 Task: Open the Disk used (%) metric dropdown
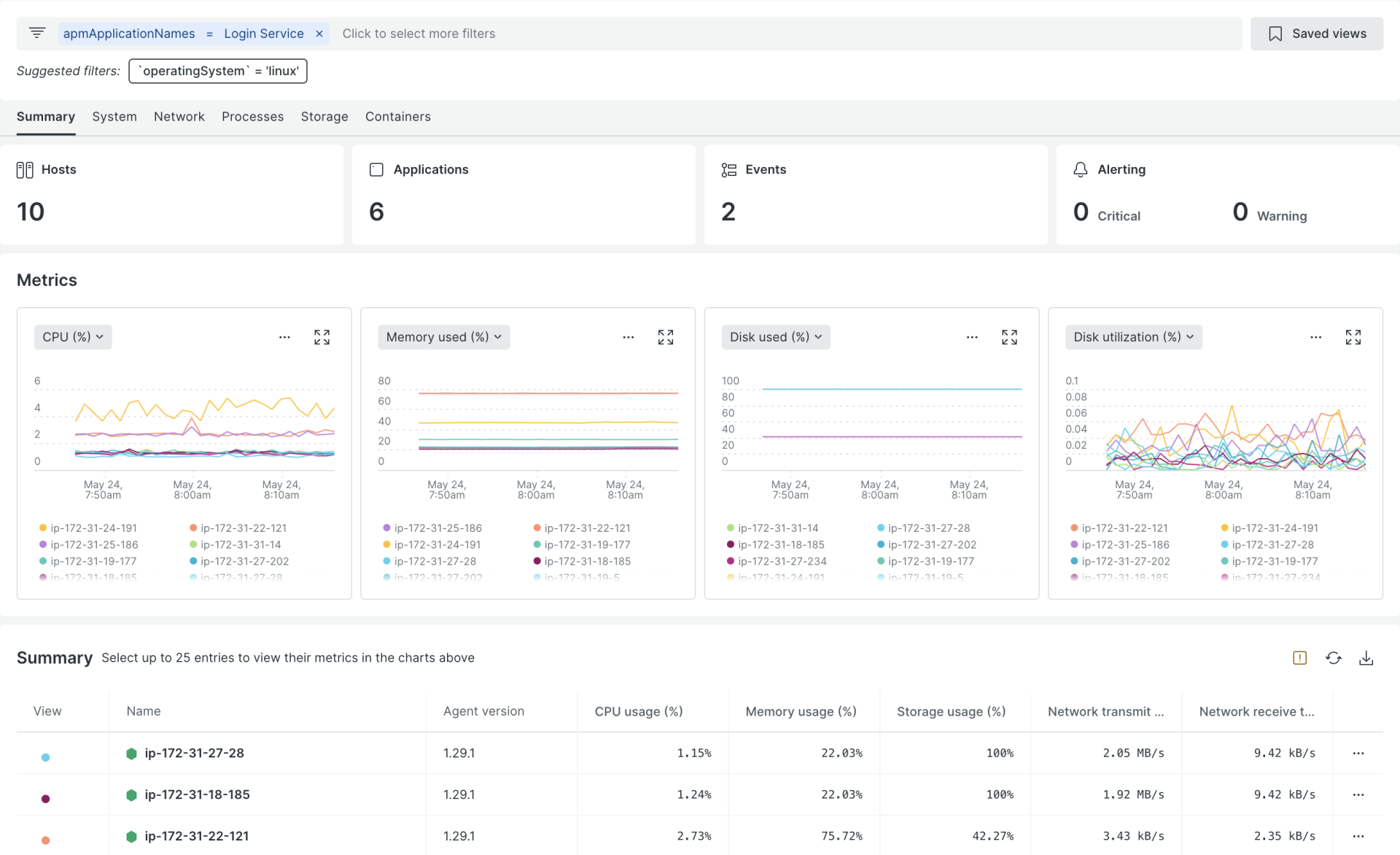[x=775, y=337]
